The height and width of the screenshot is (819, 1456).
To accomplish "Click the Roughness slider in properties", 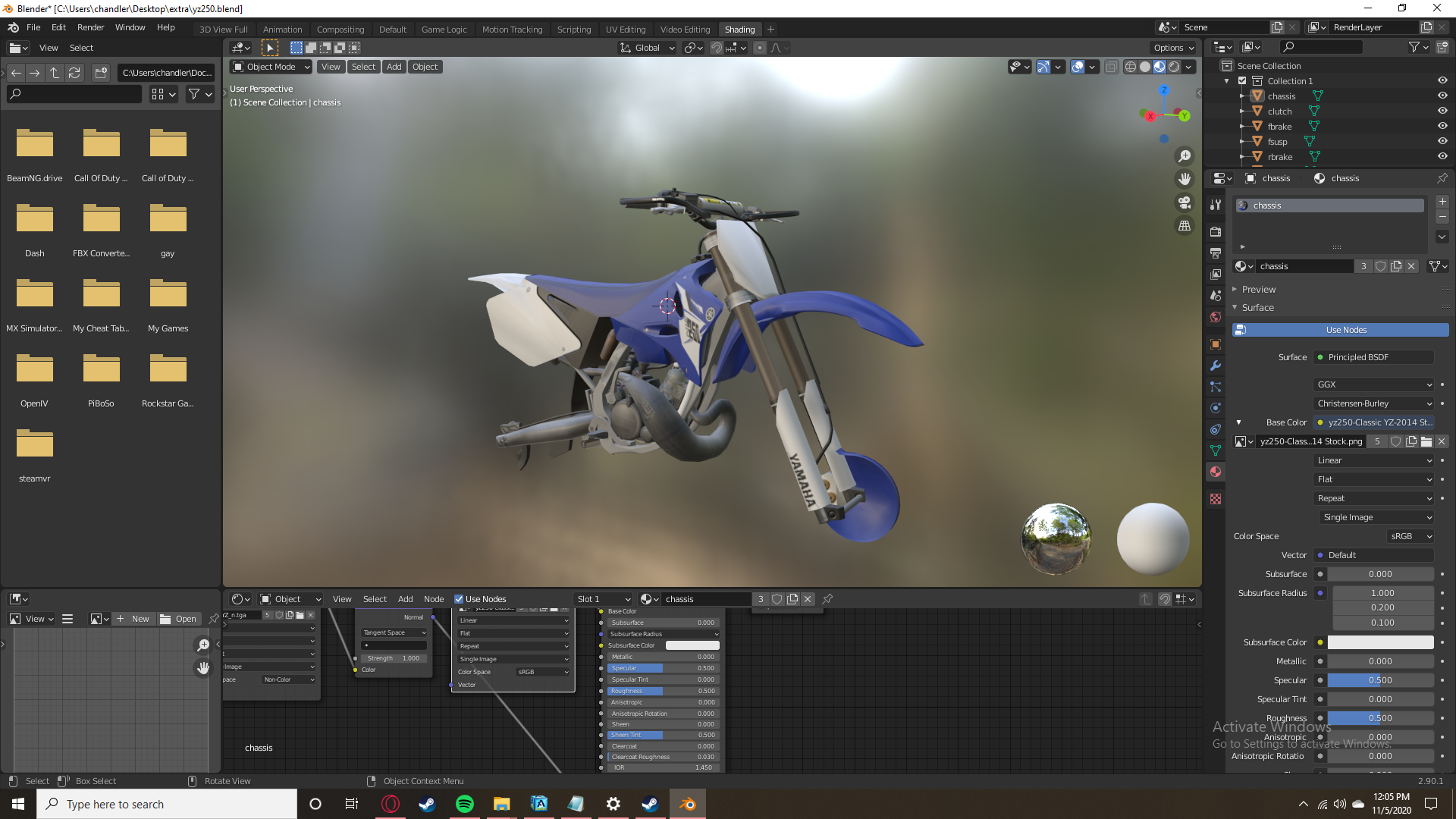I will tap(1379, 718).
